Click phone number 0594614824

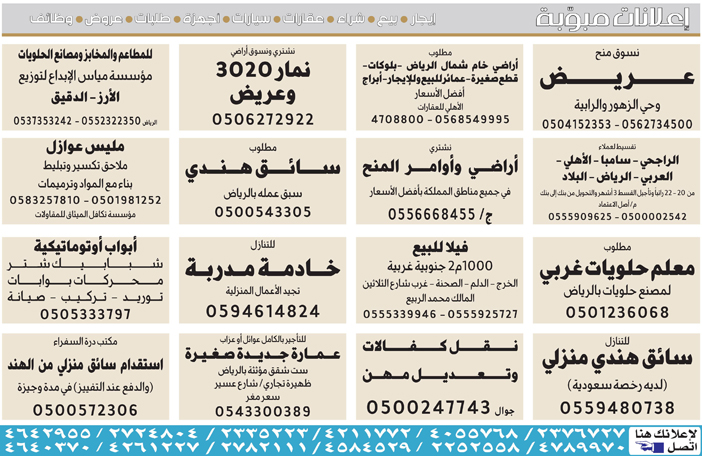263,311
